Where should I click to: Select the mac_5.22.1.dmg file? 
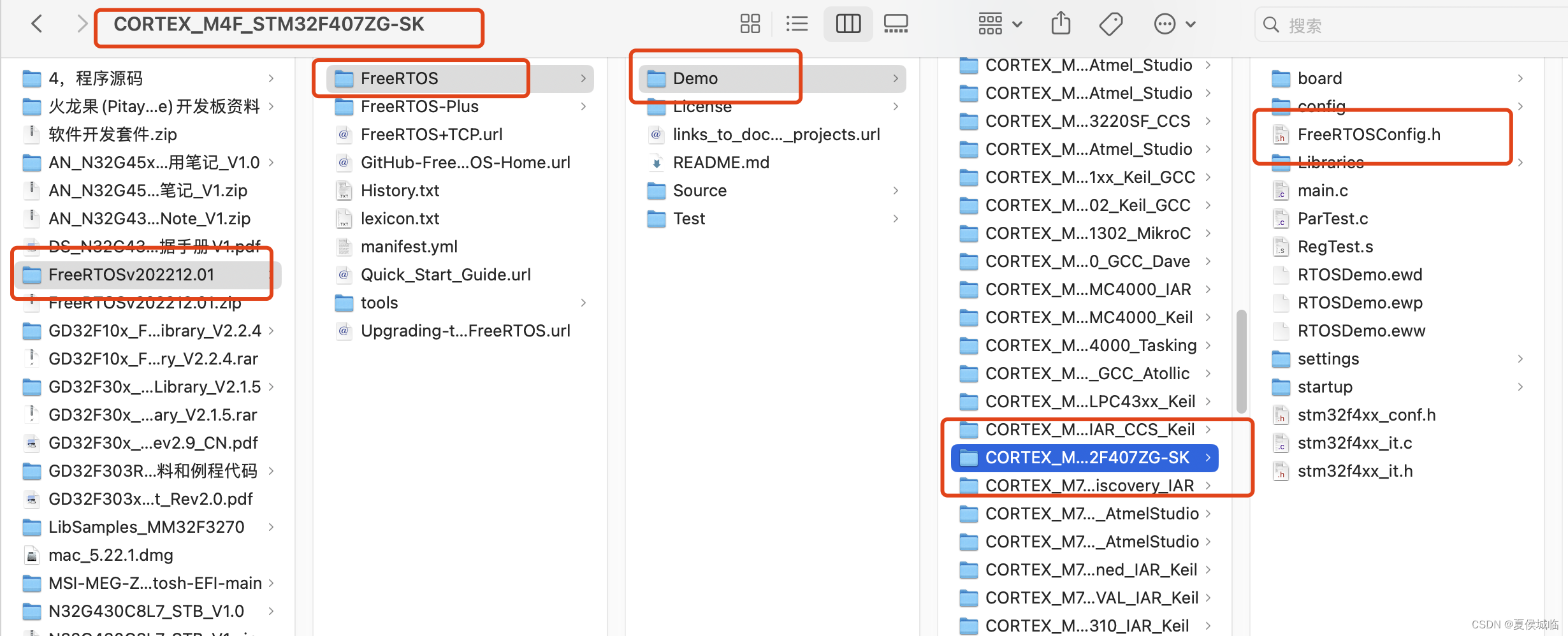[148, 555]
